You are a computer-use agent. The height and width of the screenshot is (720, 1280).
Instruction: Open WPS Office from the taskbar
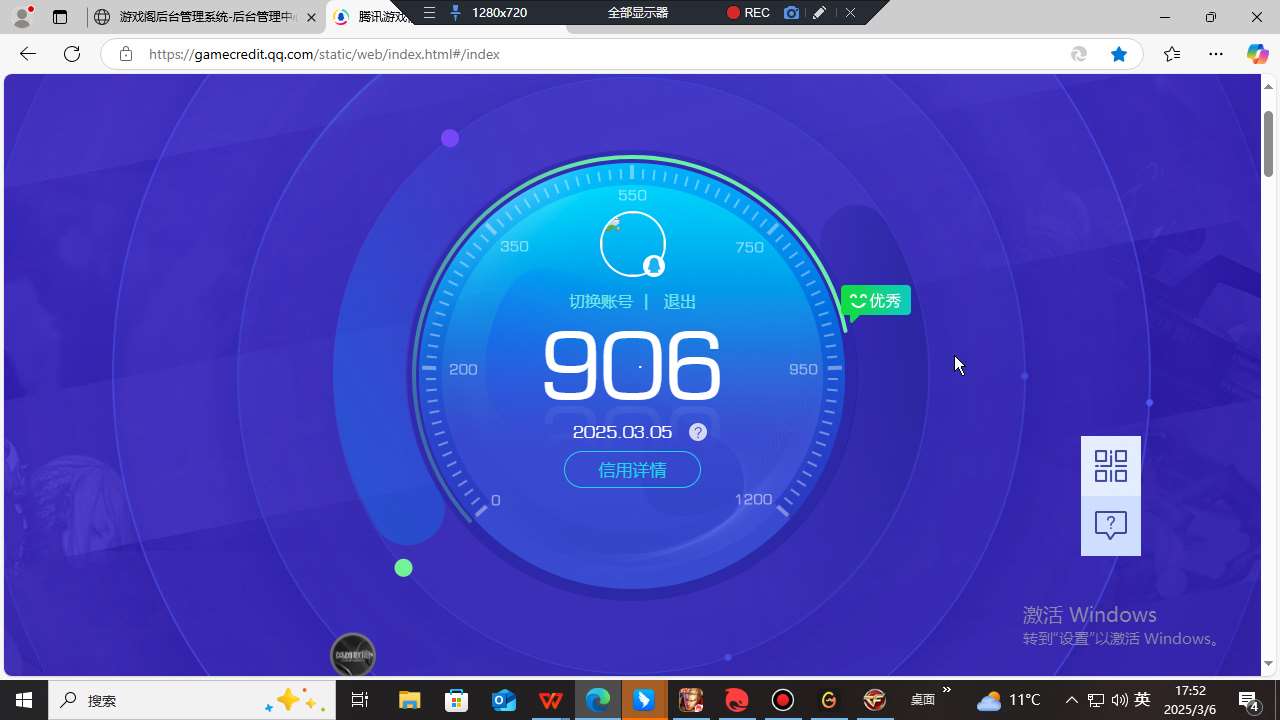551,700
